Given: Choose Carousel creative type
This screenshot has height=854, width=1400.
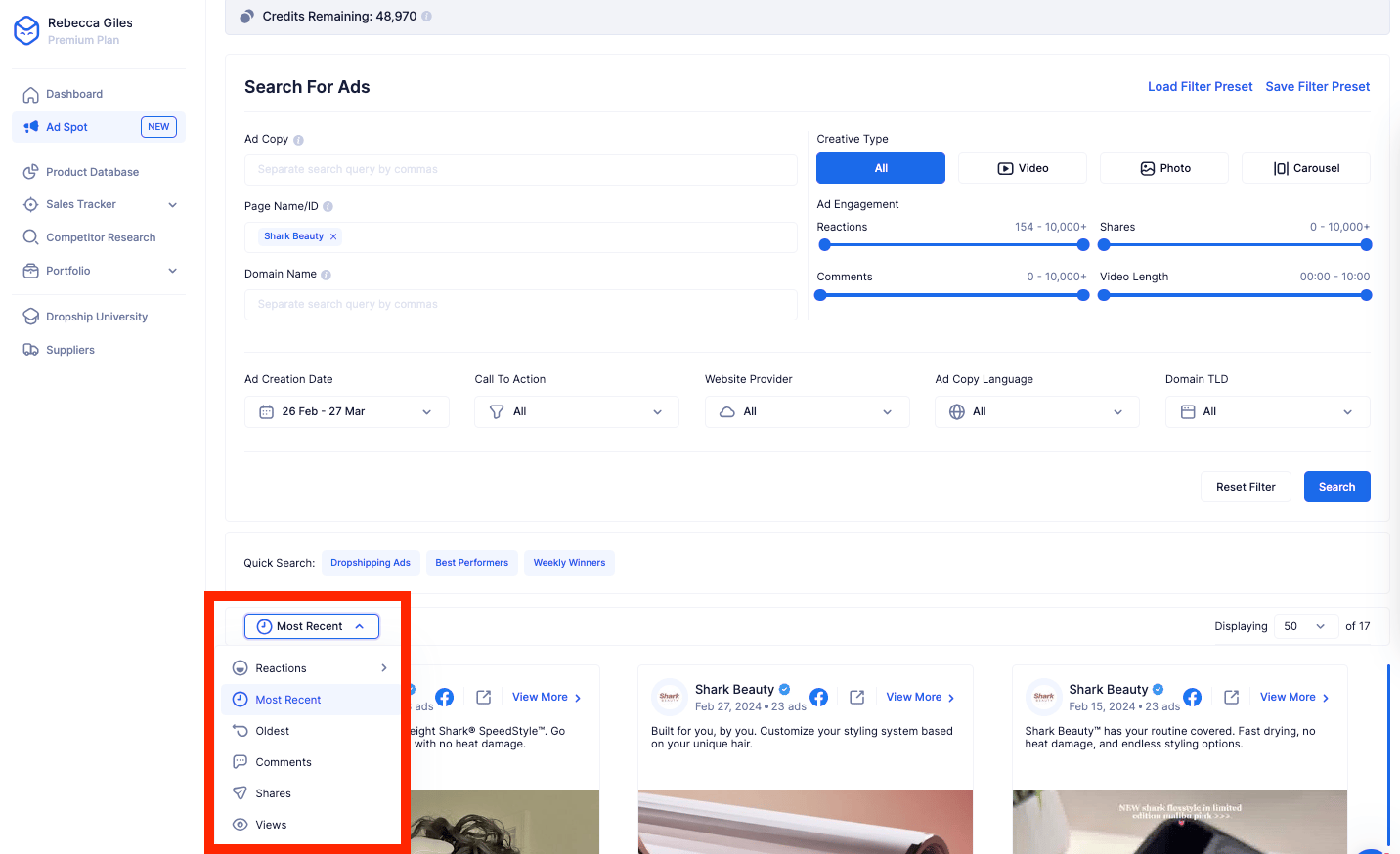Looking at the screenshot, I should coord(1305,168).
